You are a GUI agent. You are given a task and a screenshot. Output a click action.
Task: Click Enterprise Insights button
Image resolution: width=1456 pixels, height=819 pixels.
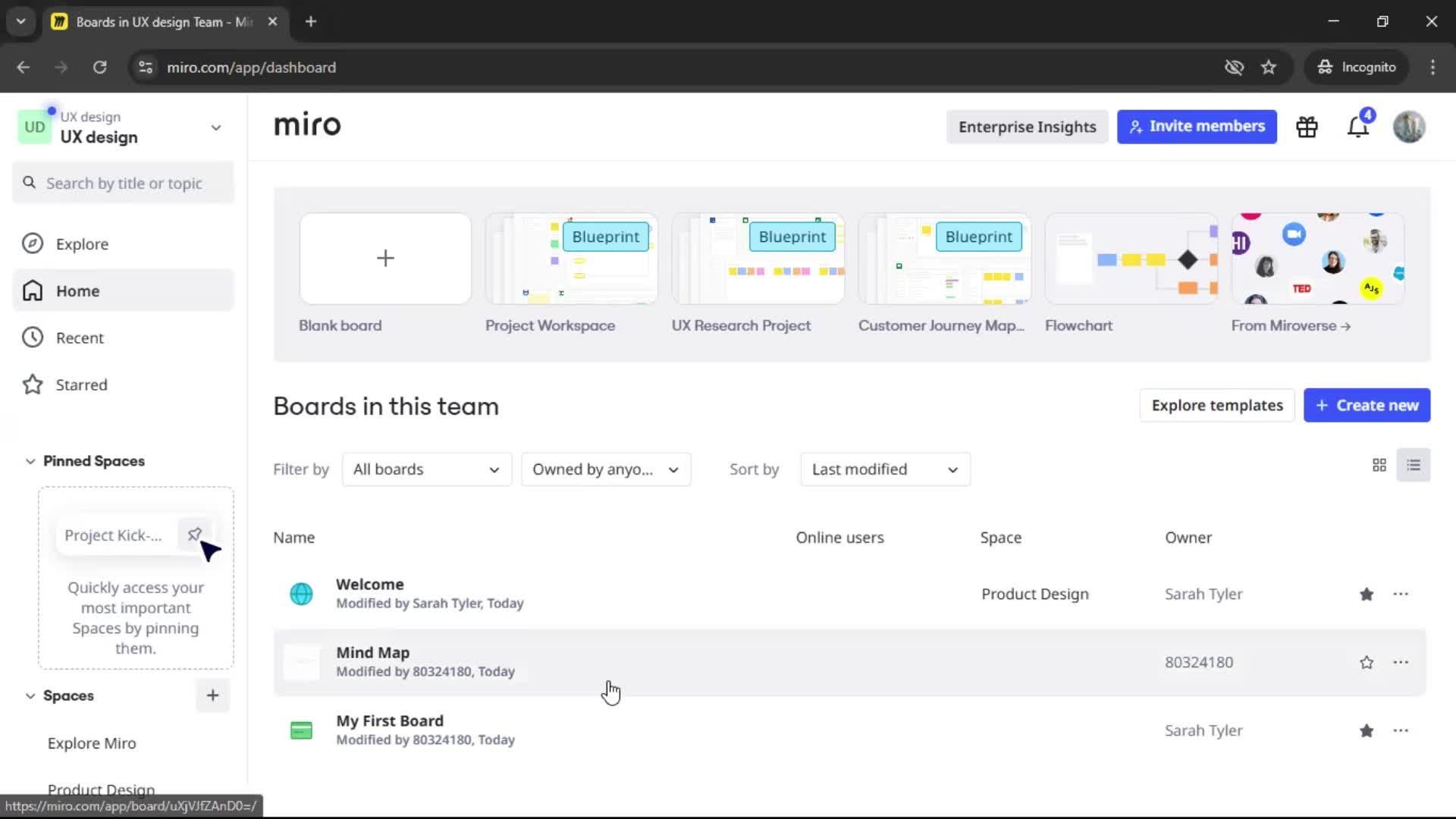pyautogui.click(x=1027, y=127)
